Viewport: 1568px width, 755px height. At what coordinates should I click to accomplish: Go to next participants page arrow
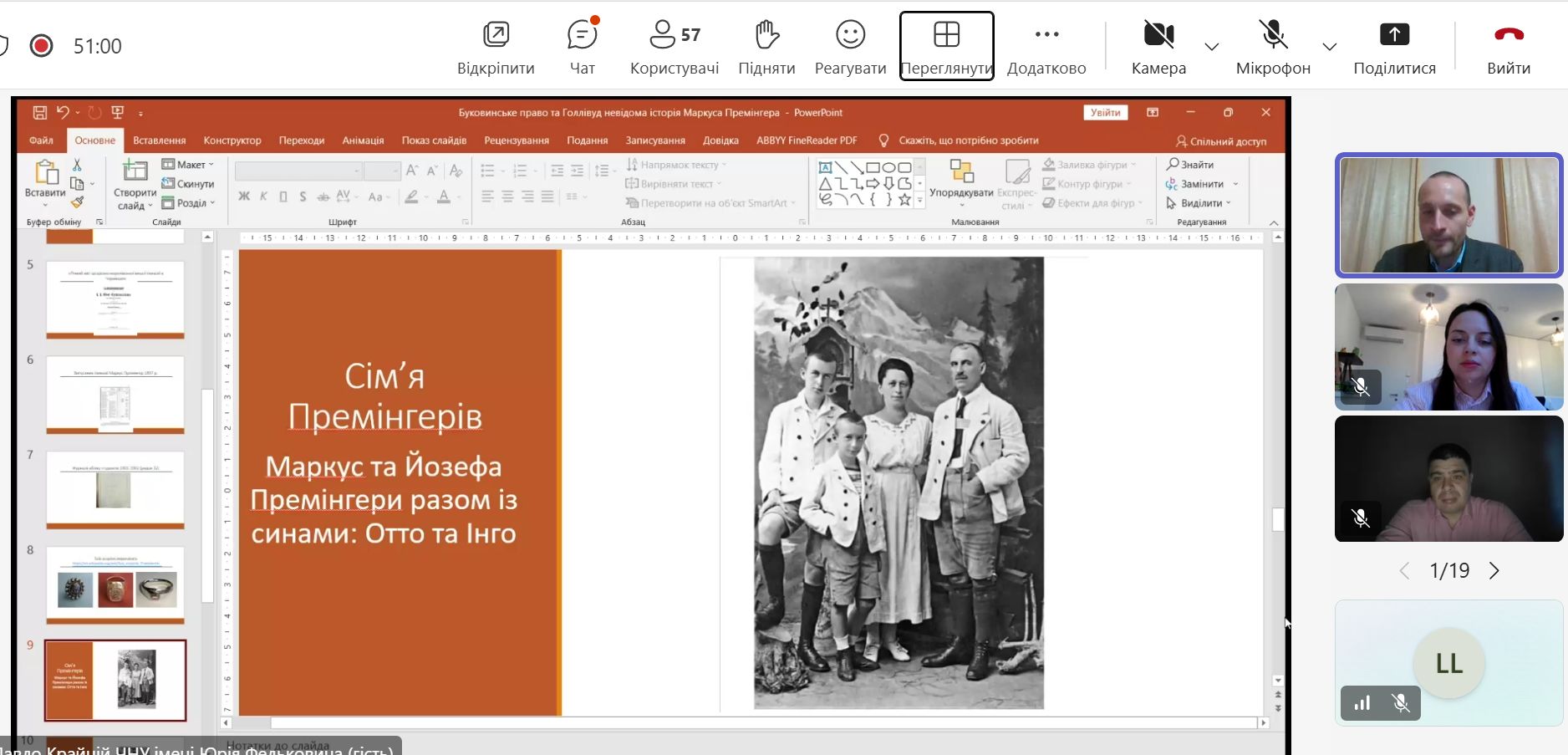click(x=1494, y=571)
